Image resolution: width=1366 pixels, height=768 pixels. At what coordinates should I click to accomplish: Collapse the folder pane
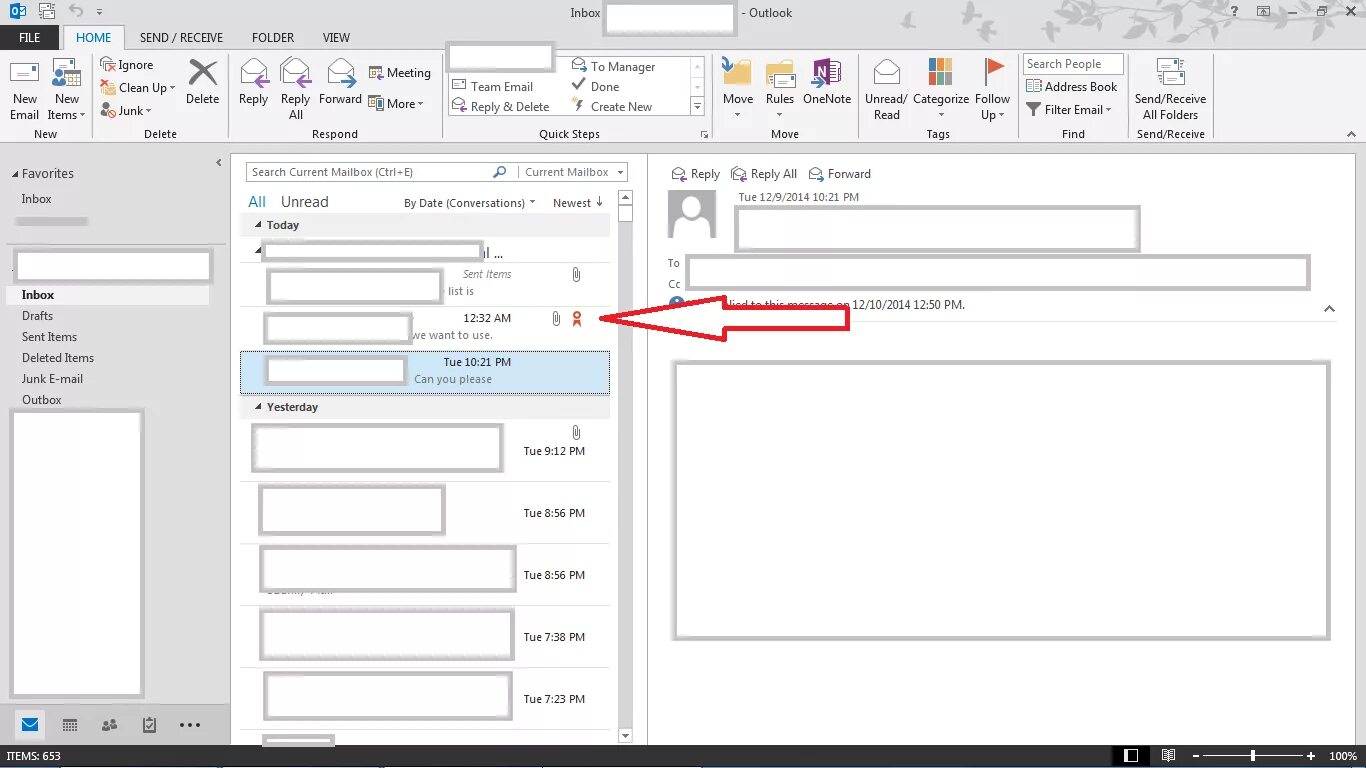[219, 162]
